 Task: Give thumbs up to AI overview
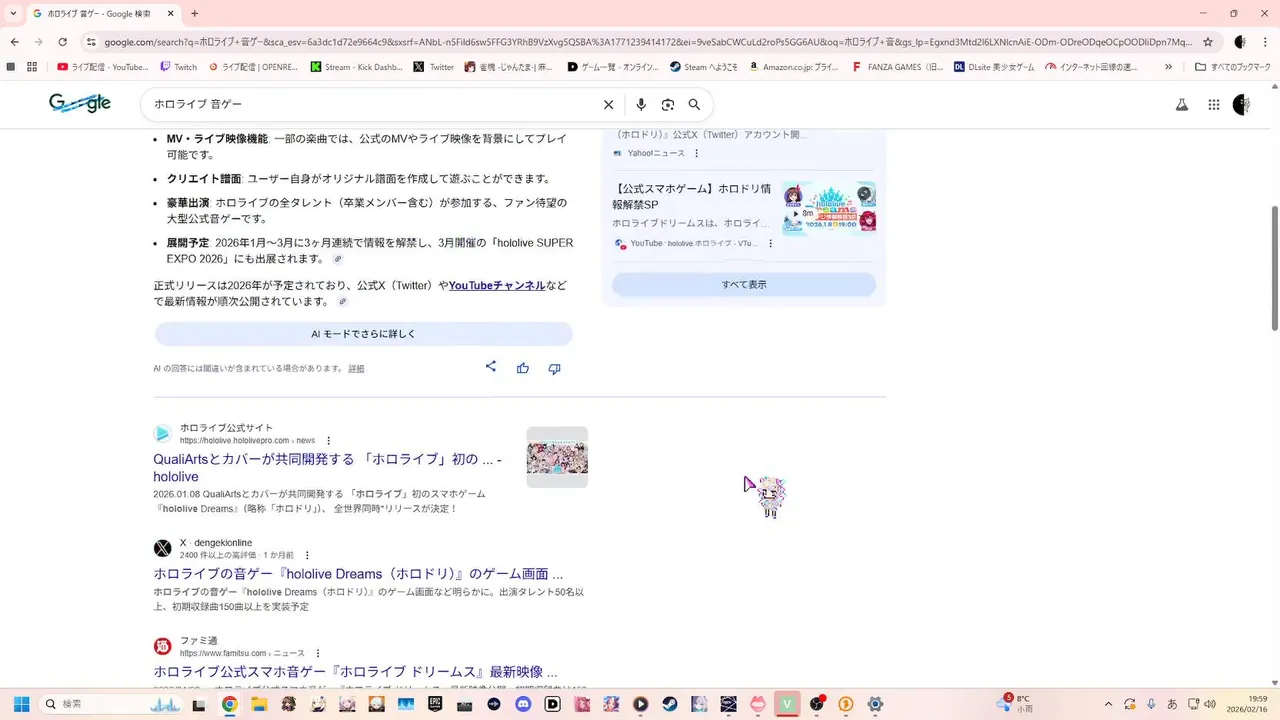[522, 368]
